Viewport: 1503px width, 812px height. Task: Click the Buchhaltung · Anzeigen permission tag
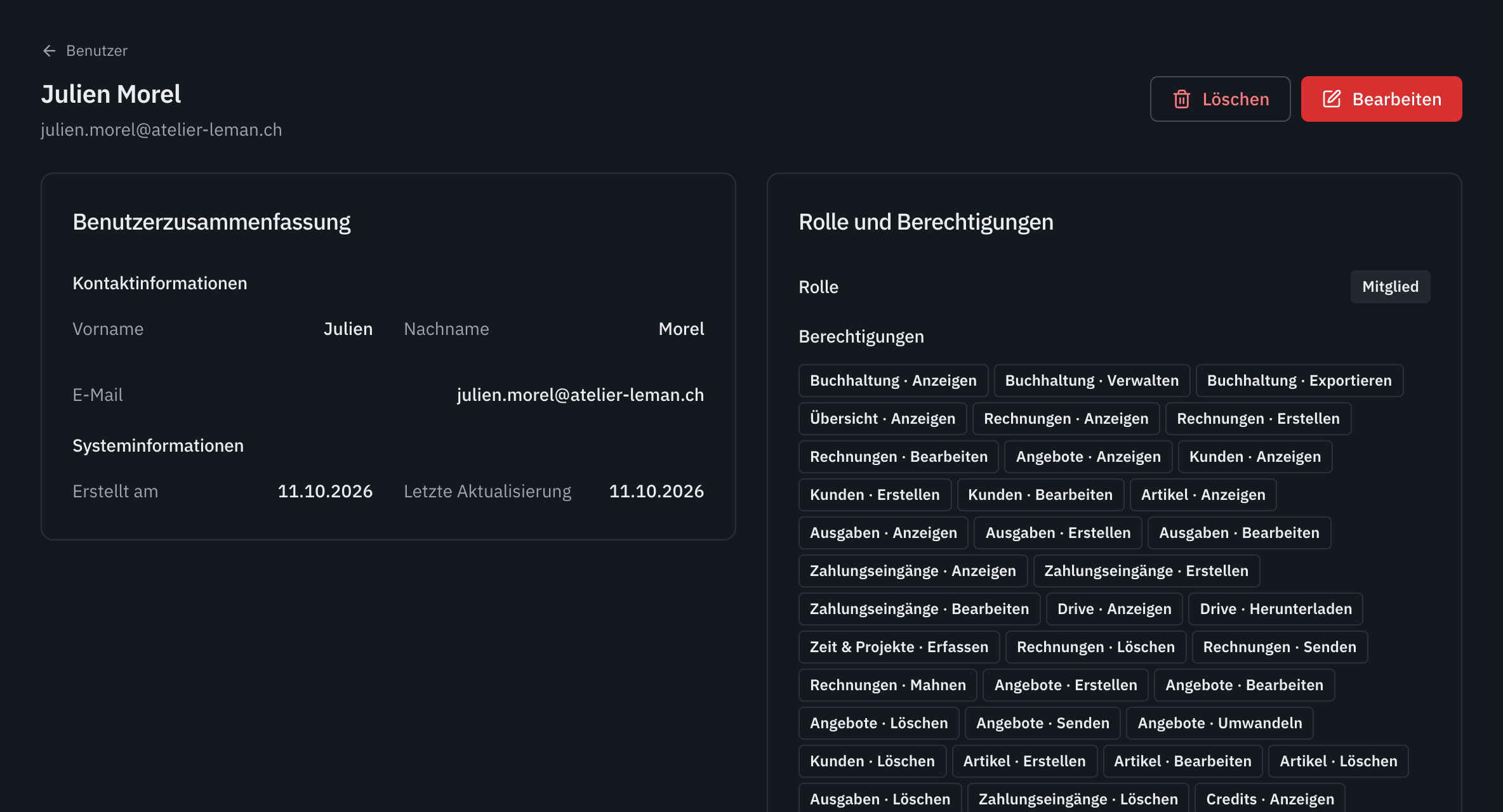click(893, 381)
